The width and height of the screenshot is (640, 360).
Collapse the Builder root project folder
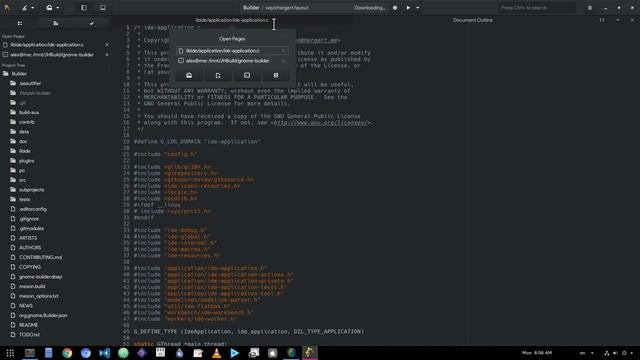pyautogui.click(x=19, y=73)
